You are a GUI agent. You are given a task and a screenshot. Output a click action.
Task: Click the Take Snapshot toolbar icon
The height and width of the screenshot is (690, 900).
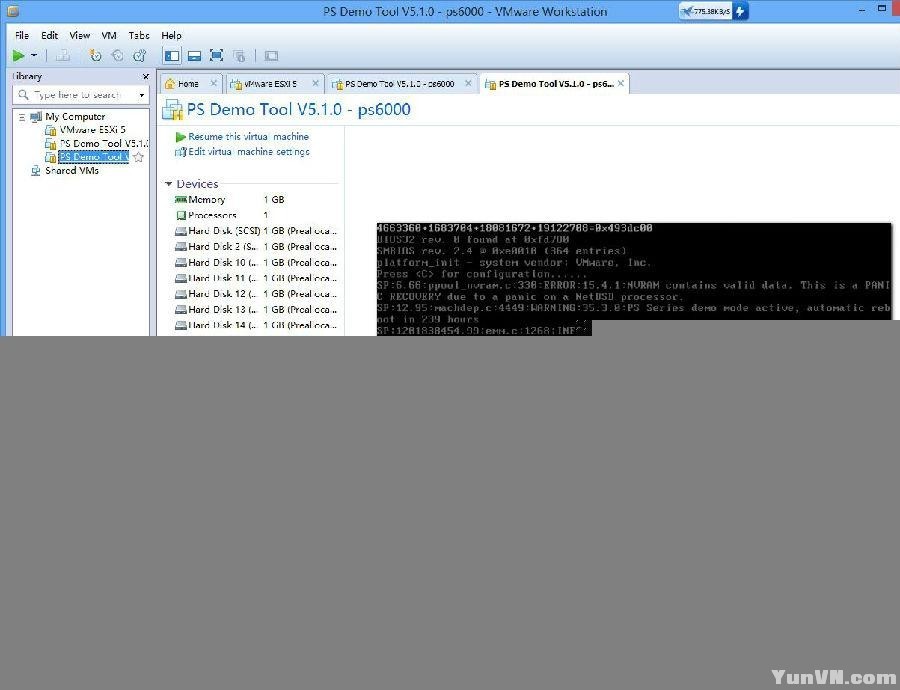click(x=96, y=56)
